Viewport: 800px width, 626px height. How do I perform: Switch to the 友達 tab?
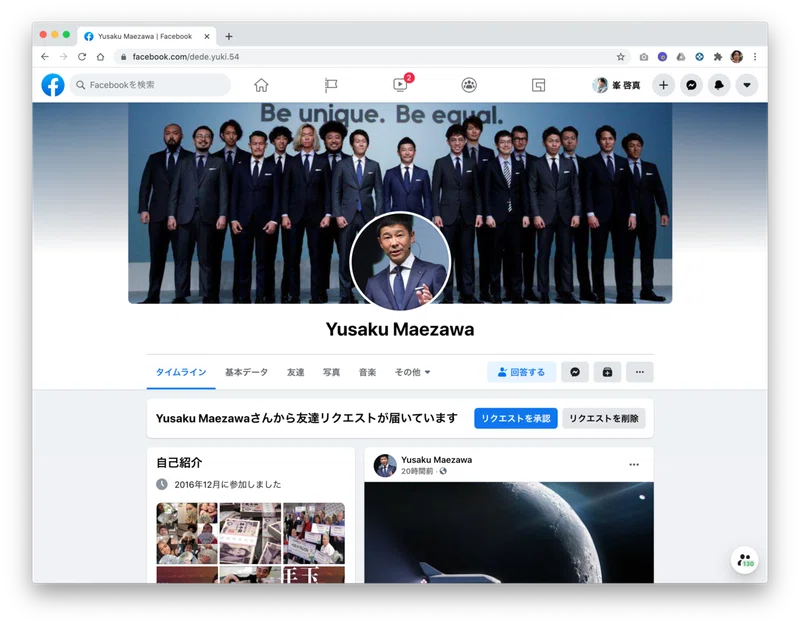click(x=295, y=372)
